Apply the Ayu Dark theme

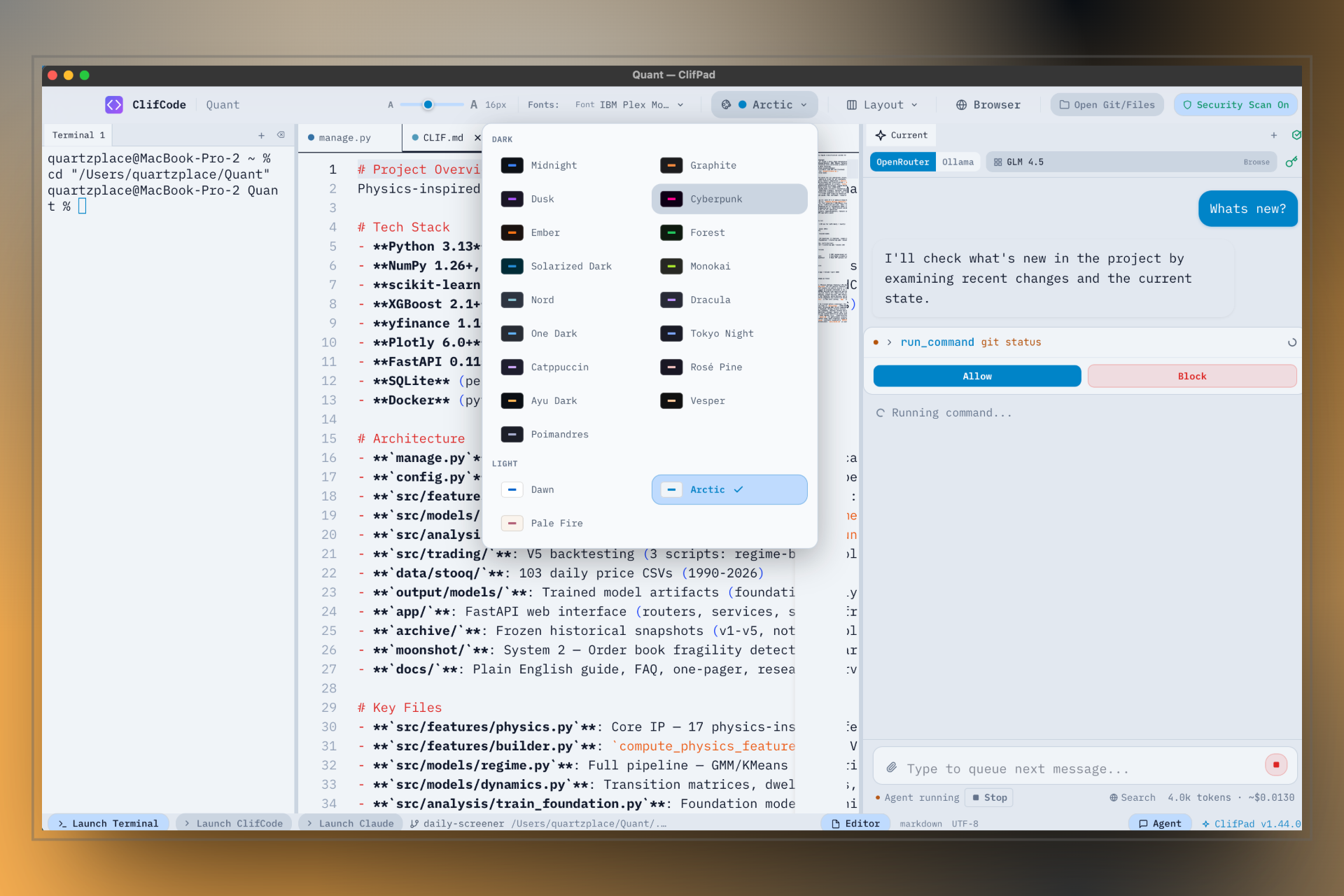click(570, 400)
